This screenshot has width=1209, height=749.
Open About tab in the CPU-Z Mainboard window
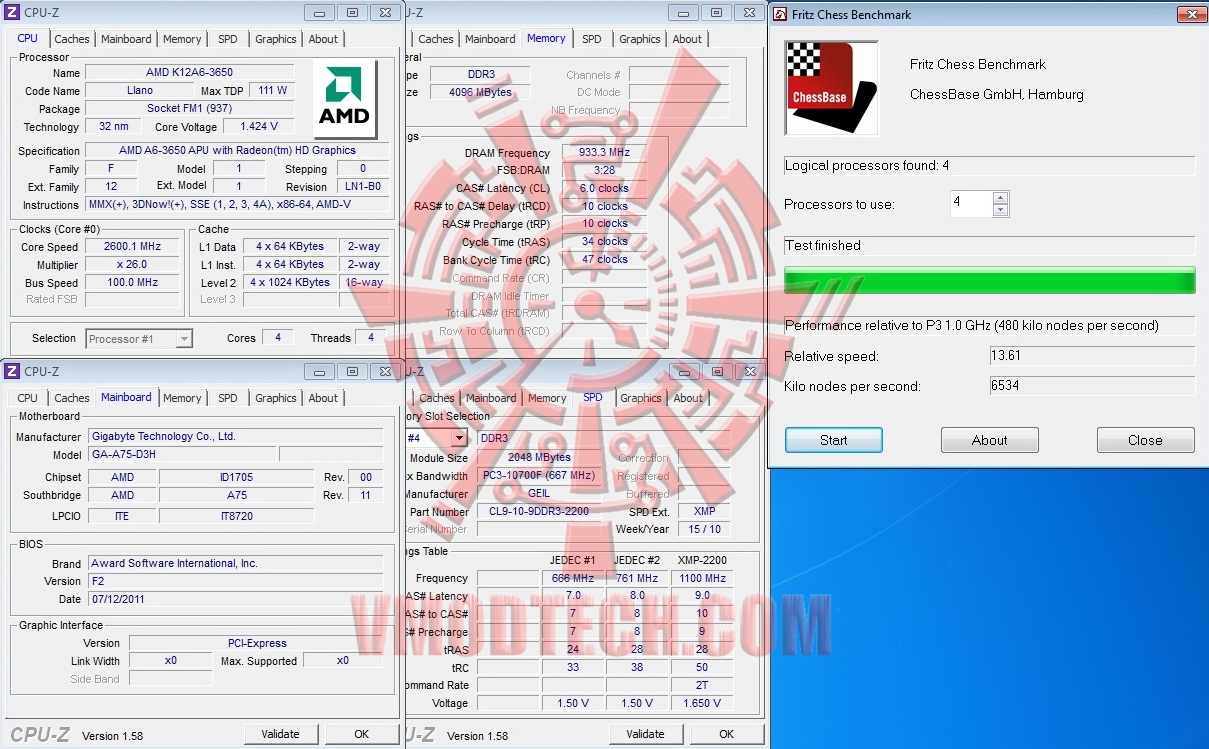[323, 398]
